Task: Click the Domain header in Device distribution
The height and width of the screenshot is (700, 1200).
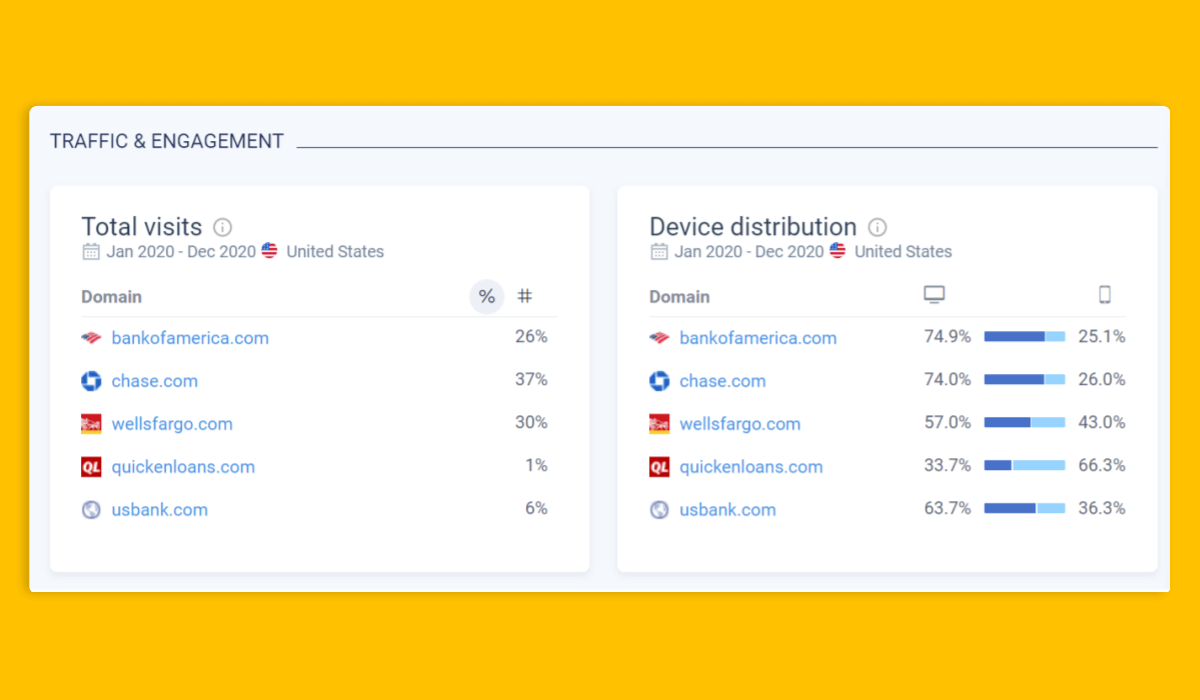Action: click(x=680, y=297)
